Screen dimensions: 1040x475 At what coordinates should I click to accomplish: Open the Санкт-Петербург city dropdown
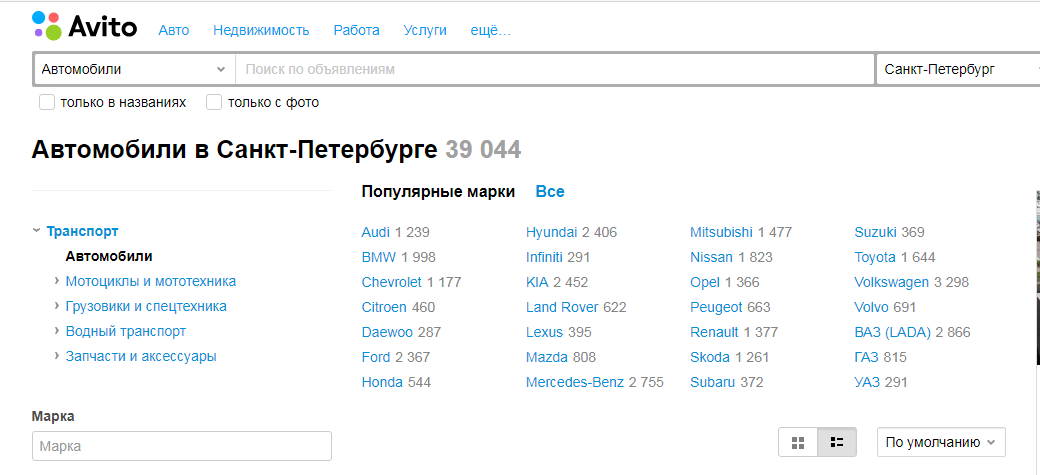click(958, 70)
